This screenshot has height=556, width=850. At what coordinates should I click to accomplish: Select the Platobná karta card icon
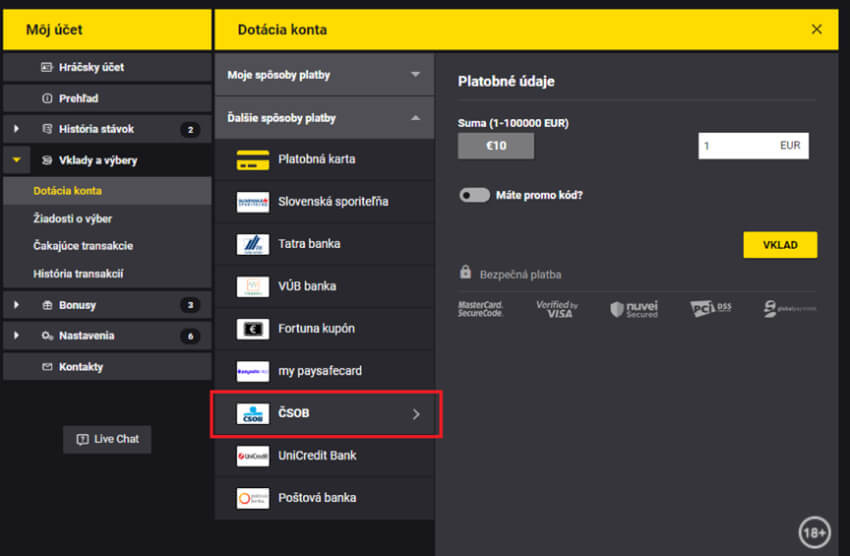click(x=253, y=160)
